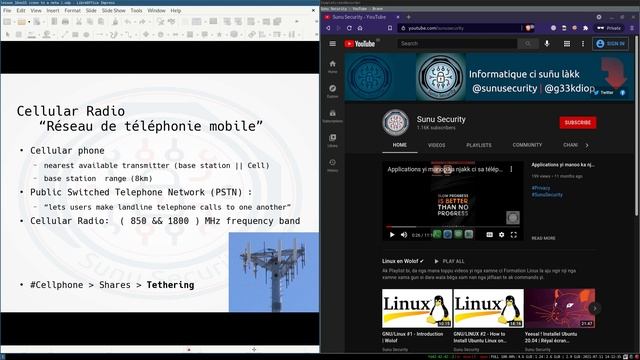640x360 pixels.
Task: Enter fullscreen on the video player
Action: tap(514, 235)
